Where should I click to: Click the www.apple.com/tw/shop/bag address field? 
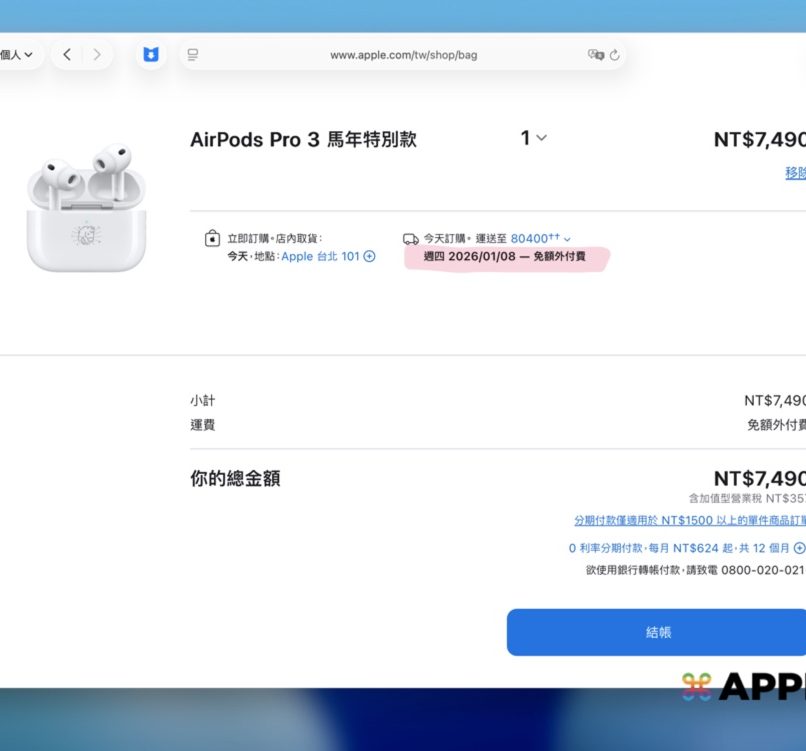pos(403,55)
